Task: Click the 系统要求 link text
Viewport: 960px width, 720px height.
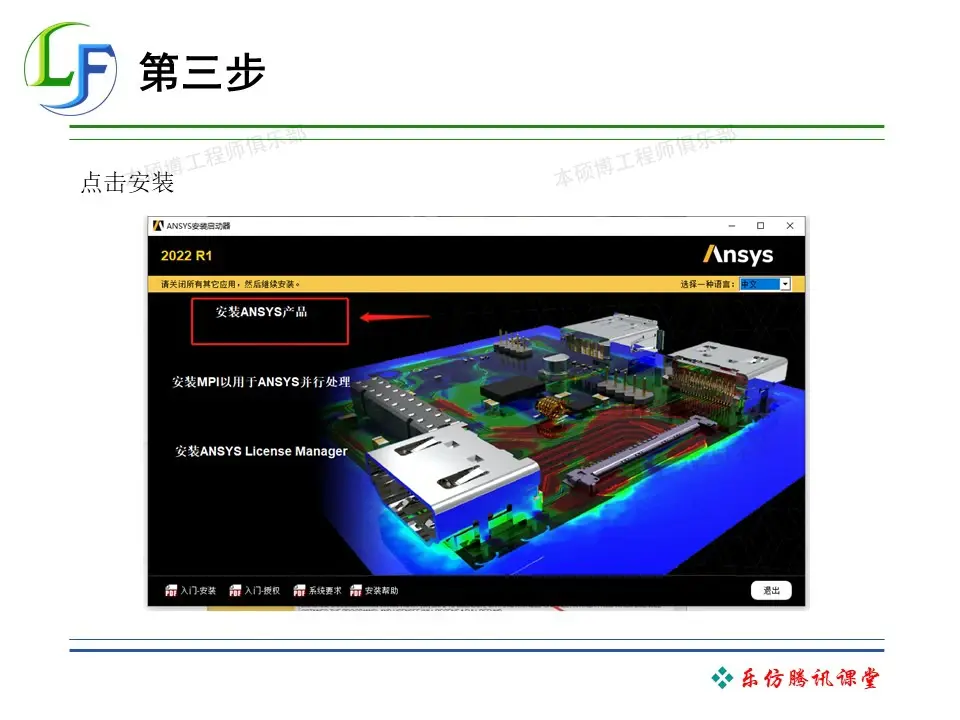Action: point(325,591)
